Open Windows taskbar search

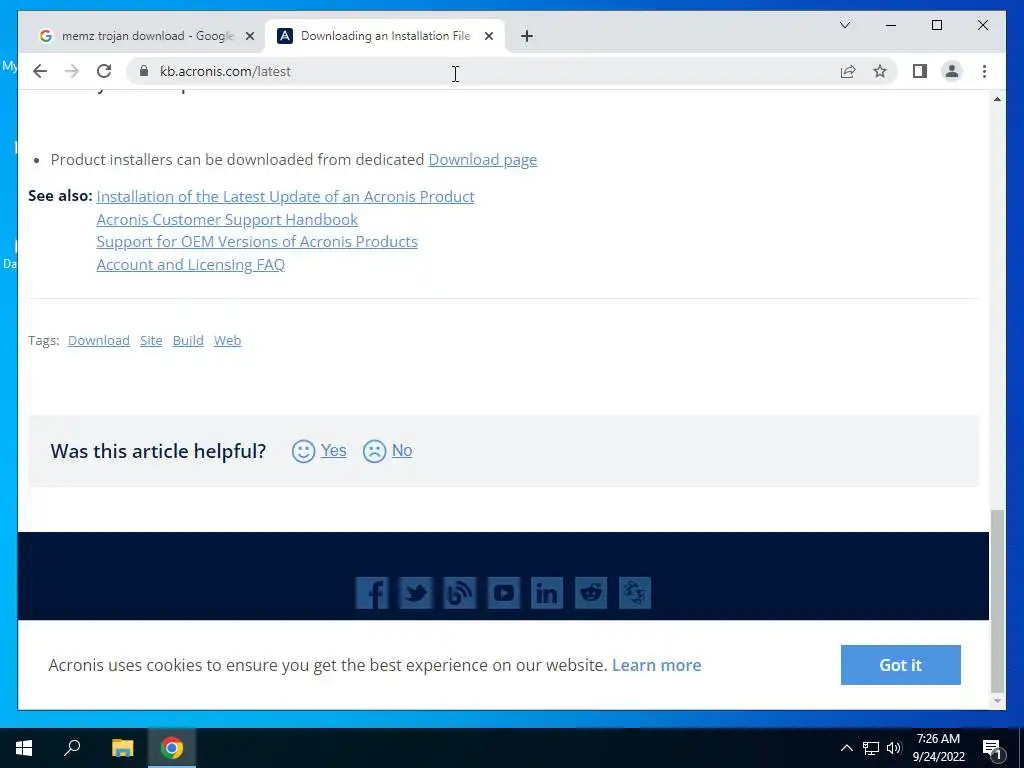[x=72, y=748]
